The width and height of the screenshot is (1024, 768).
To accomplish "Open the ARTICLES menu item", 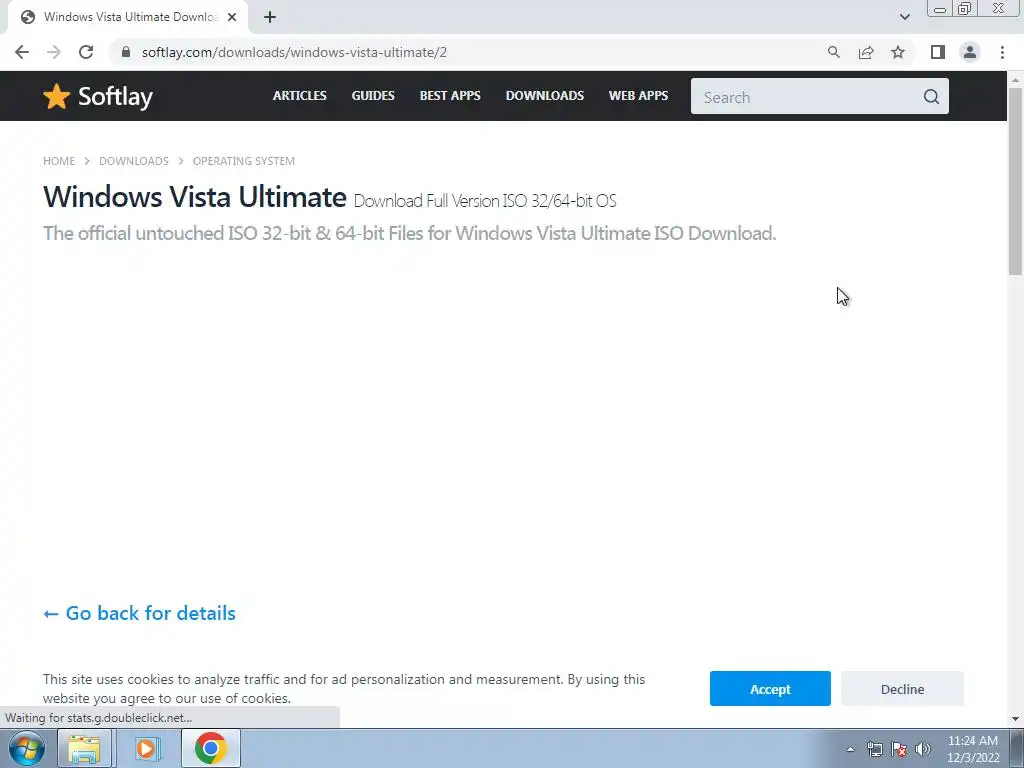I will 300,95.
